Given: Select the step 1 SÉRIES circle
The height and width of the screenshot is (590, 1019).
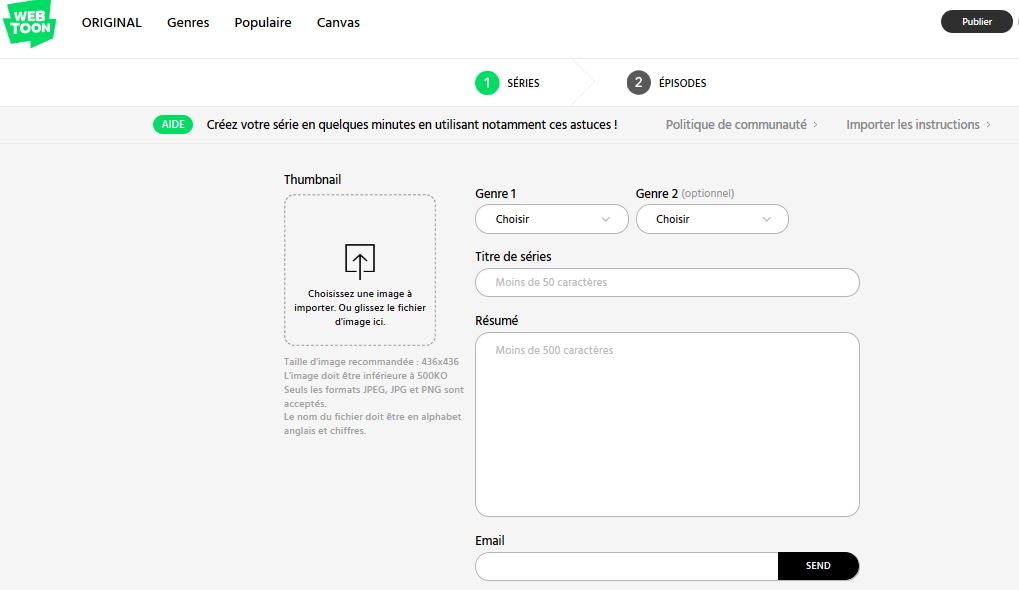Looking at the screenshot, I should [487, 83].
